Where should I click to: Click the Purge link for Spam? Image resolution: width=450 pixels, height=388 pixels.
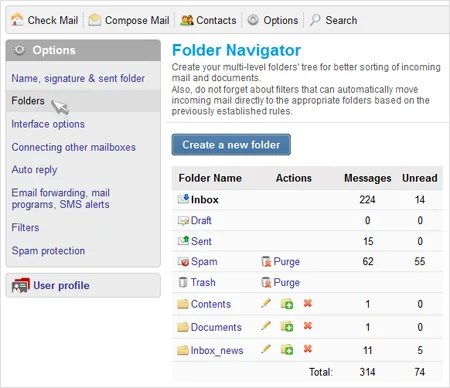286,262
